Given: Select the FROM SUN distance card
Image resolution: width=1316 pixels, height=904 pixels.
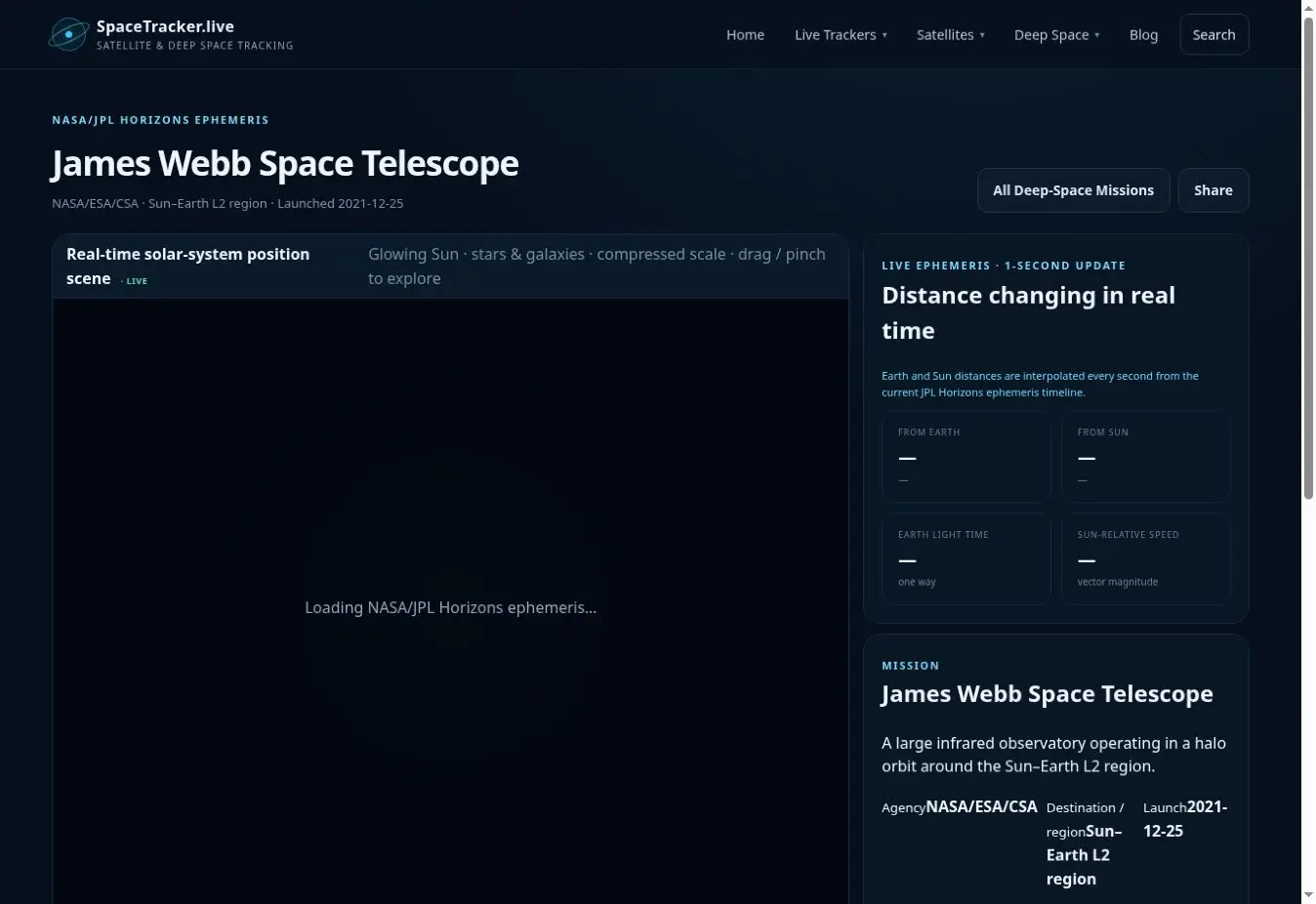Looking at the screenshot, I should (x=1145, y=457).
